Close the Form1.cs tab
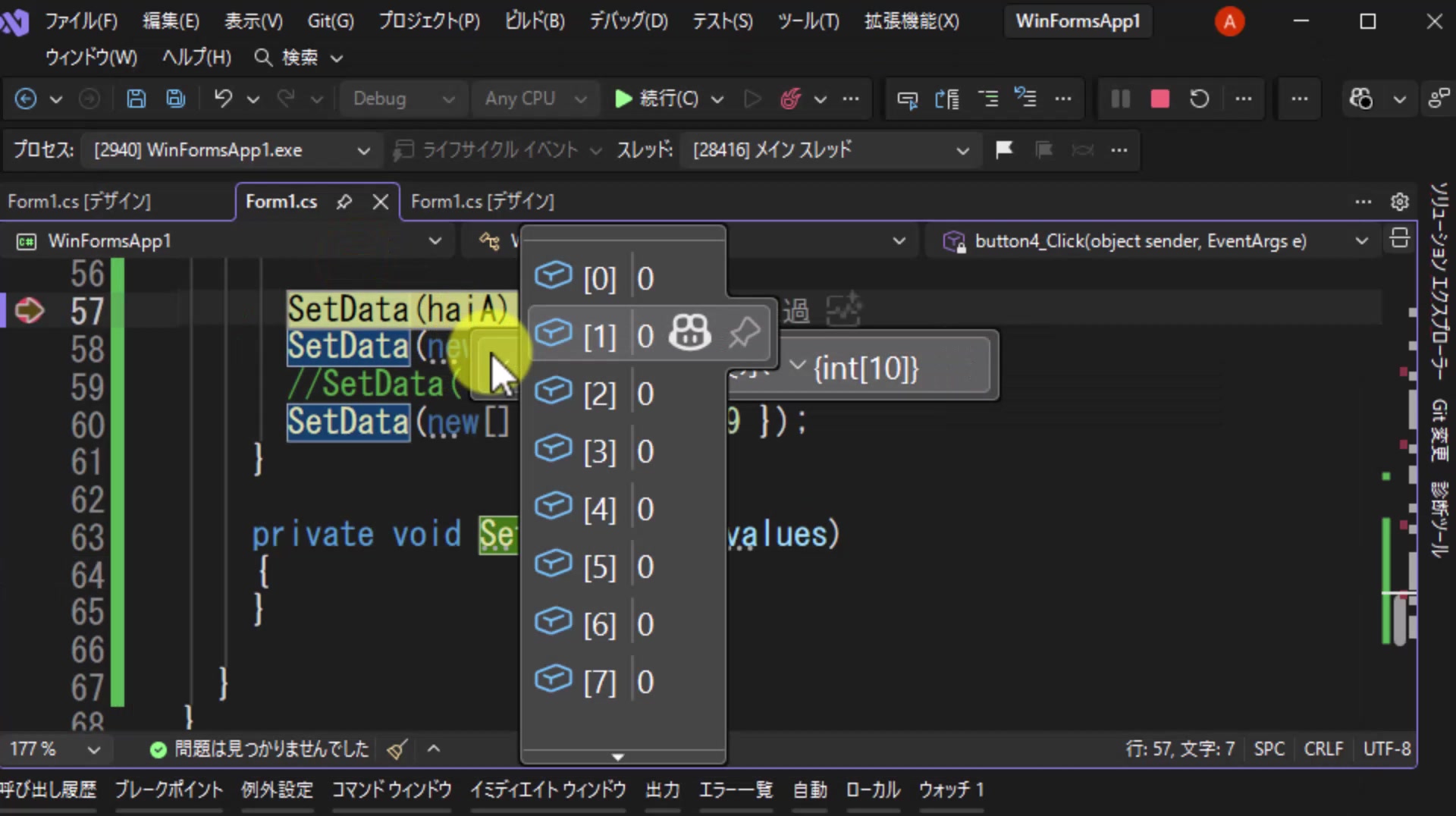 click(x=381, y=202)
